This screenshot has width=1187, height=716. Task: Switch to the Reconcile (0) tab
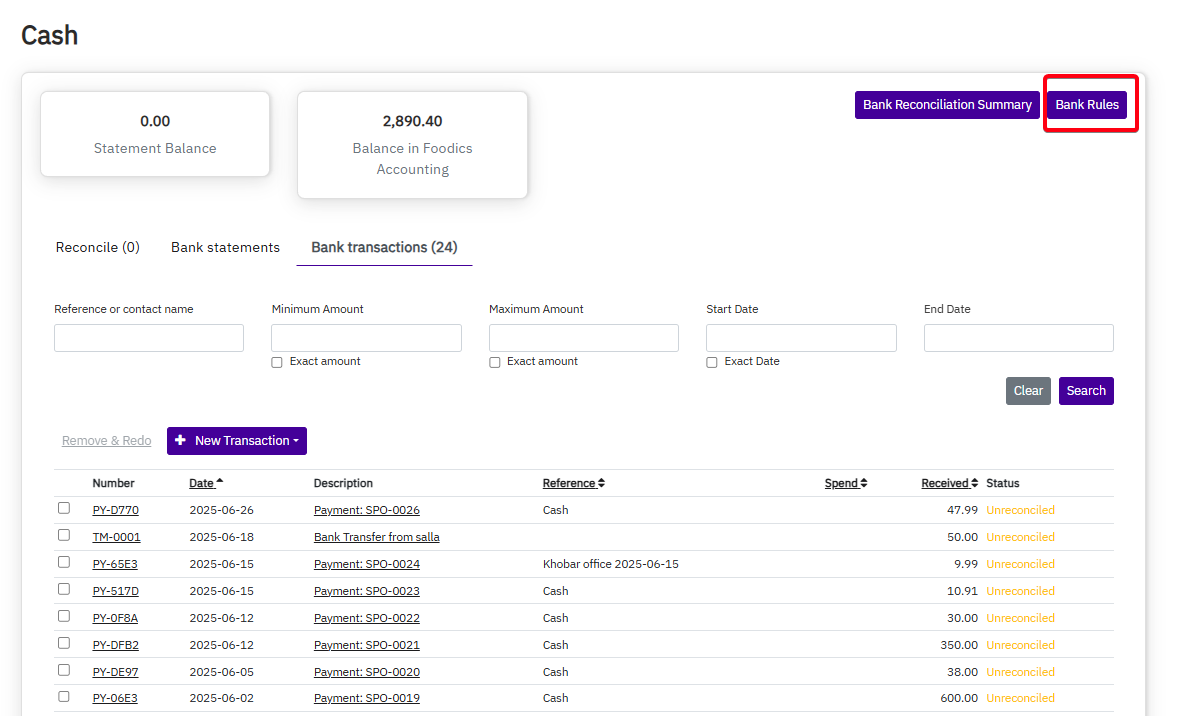click(x=98, y=247)
